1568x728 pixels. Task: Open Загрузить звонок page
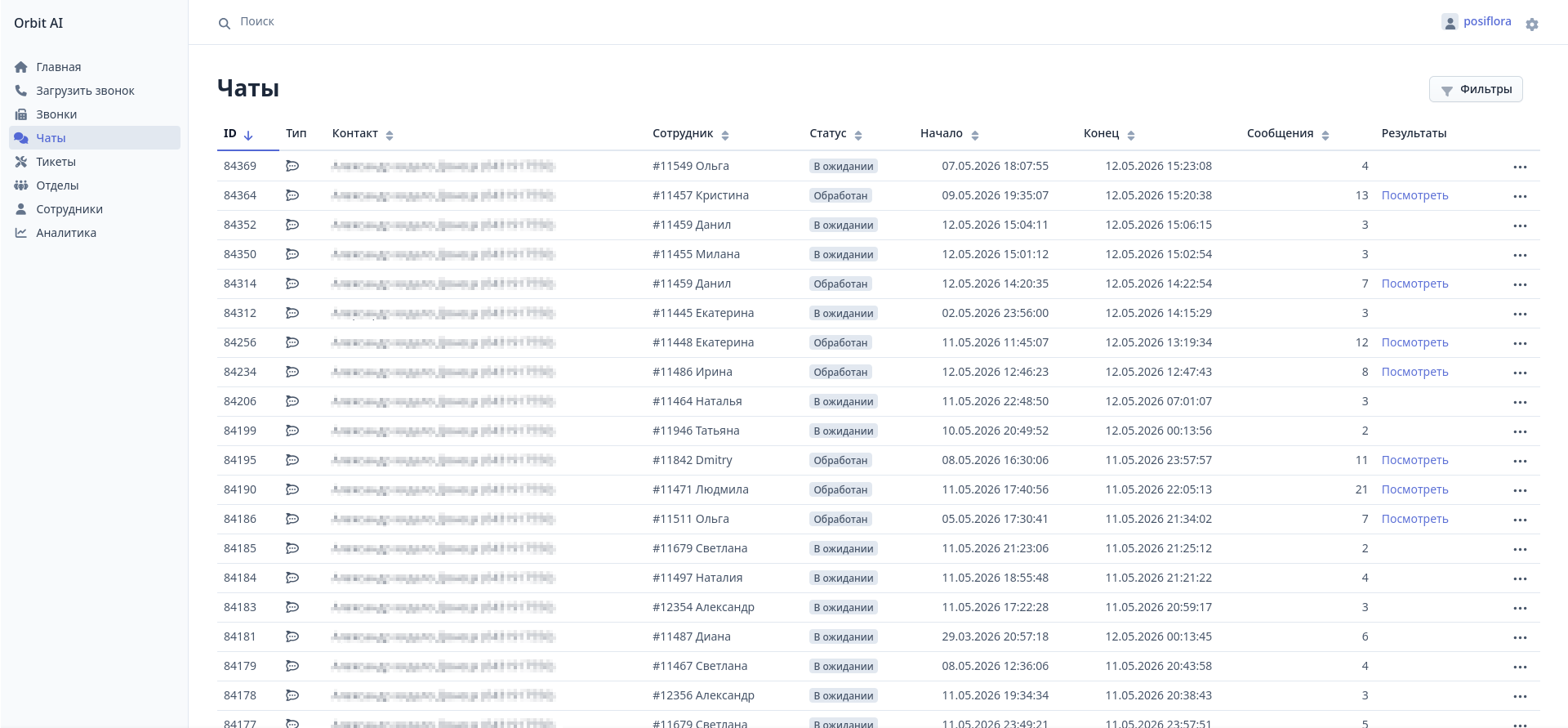[x=85, y=91]
